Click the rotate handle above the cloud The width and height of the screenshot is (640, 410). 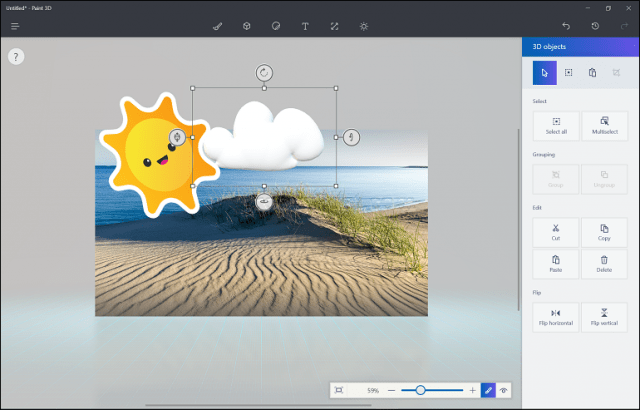[264, 73]
